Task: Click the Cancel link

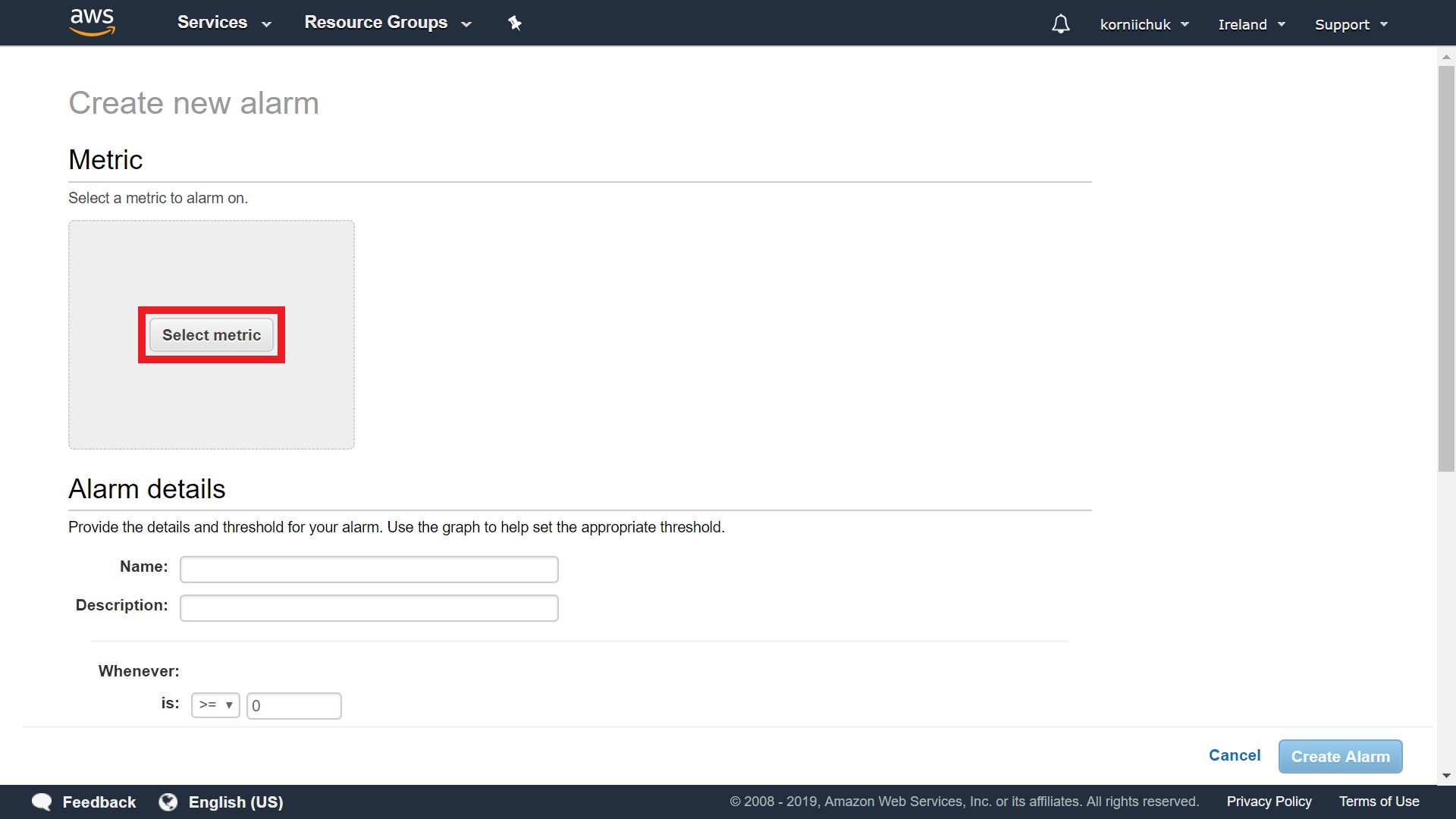Action: 1234,755
